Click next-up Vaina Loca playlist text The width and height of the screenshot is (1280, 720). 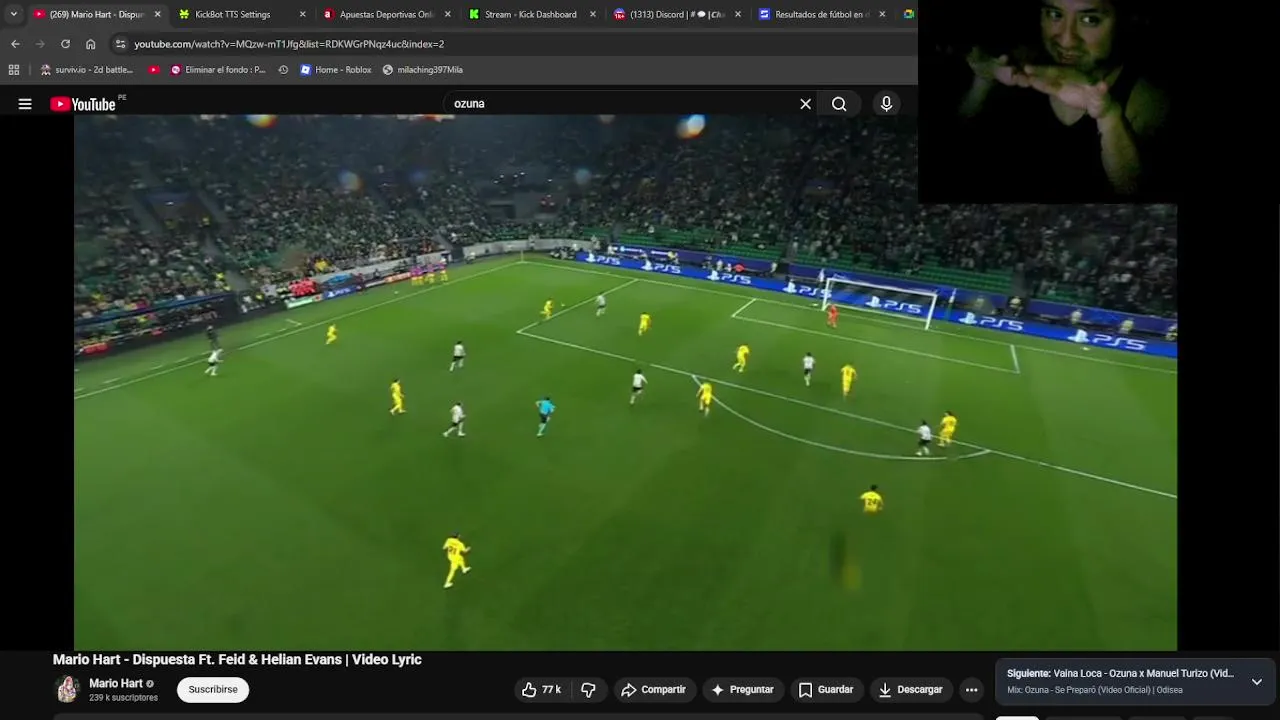(x=1120, y=674)
